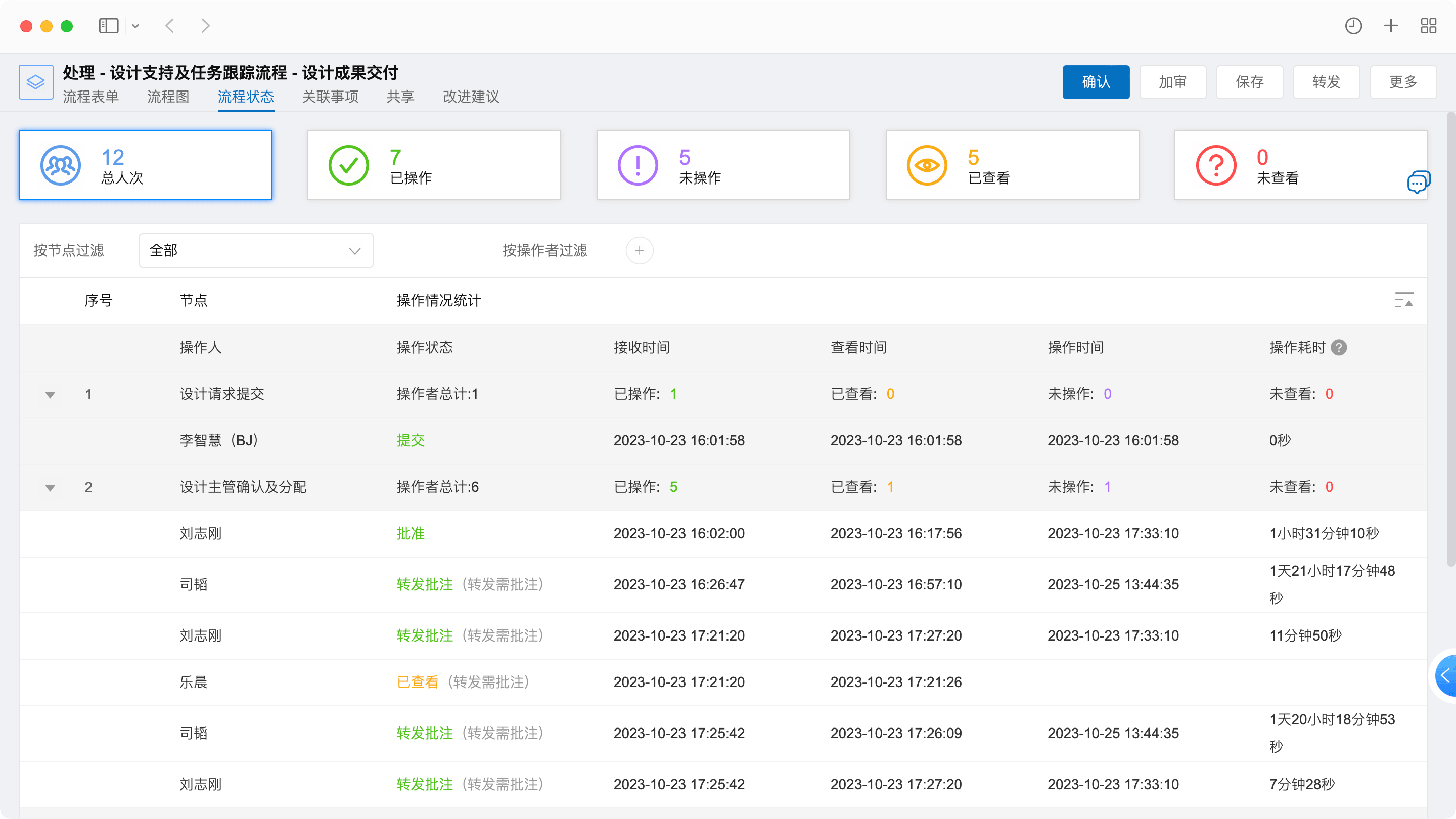Click the 转发 button
1456x819 pixels.
coord(1326,82)
